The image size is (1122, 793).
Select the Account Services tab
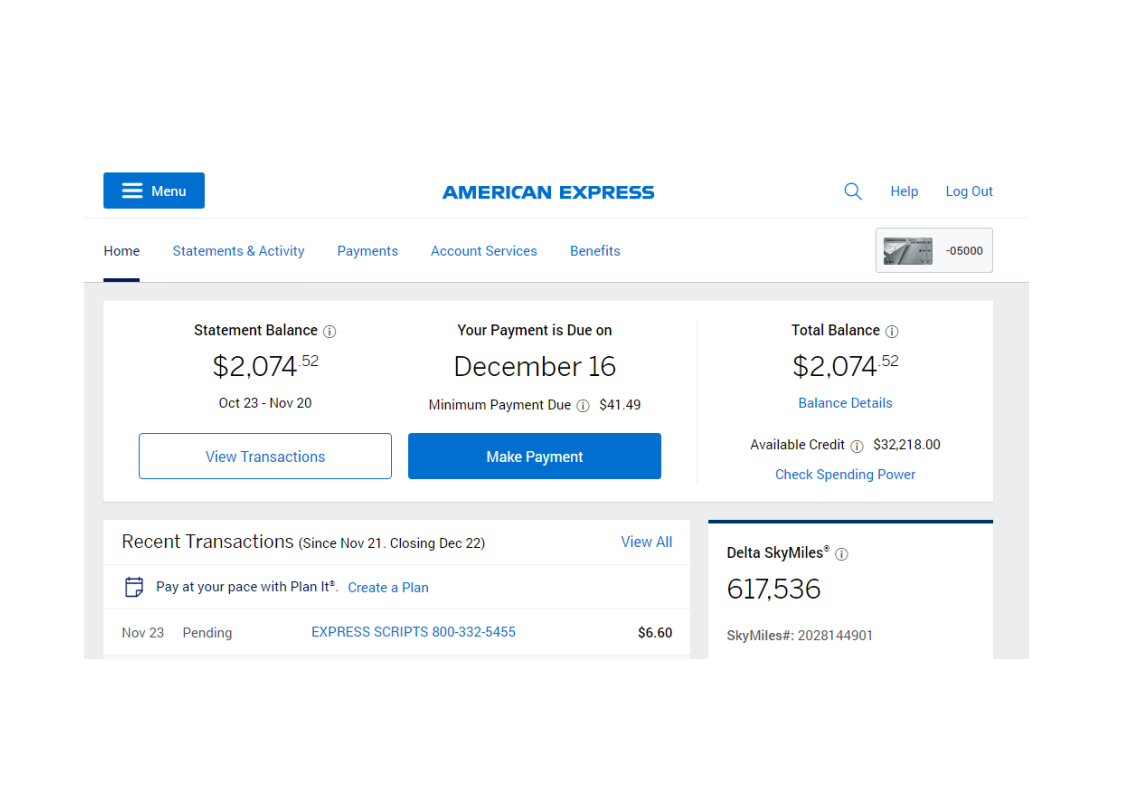tap(484, 251)
